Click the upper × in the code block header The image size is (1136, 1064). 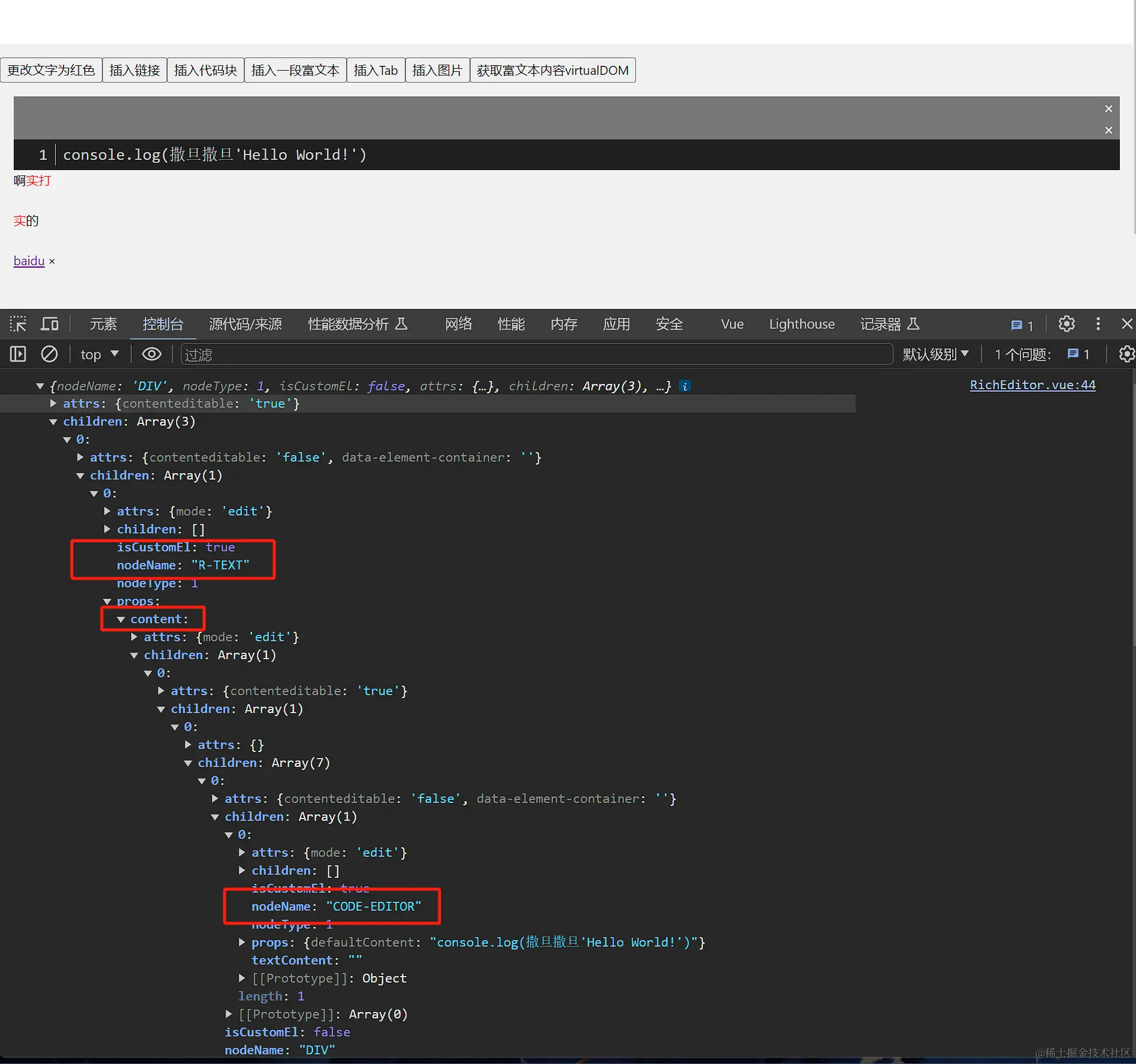[x=1108, y=109]
